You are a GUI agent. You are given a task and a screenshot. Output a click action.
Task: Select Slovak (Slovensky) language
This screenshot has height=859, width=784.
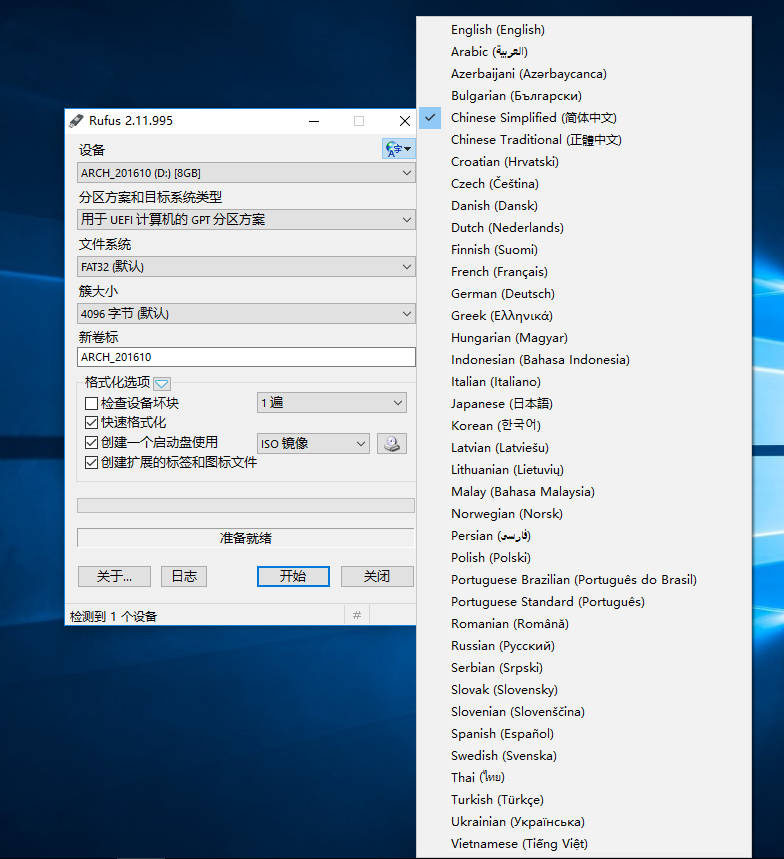[584, 690]
